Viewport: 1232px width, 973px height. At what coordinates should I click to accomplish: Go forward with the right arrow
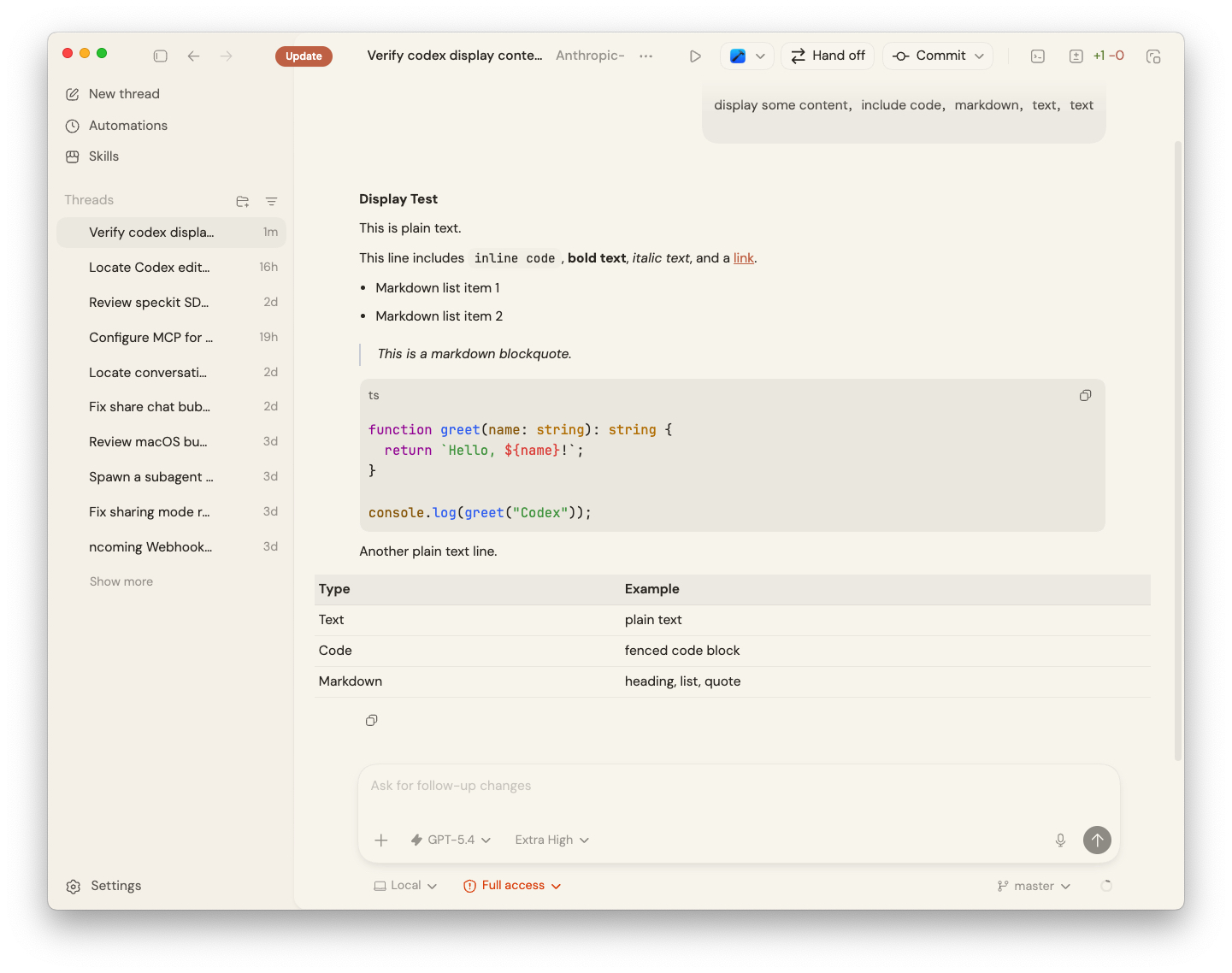tap(227, 56)
